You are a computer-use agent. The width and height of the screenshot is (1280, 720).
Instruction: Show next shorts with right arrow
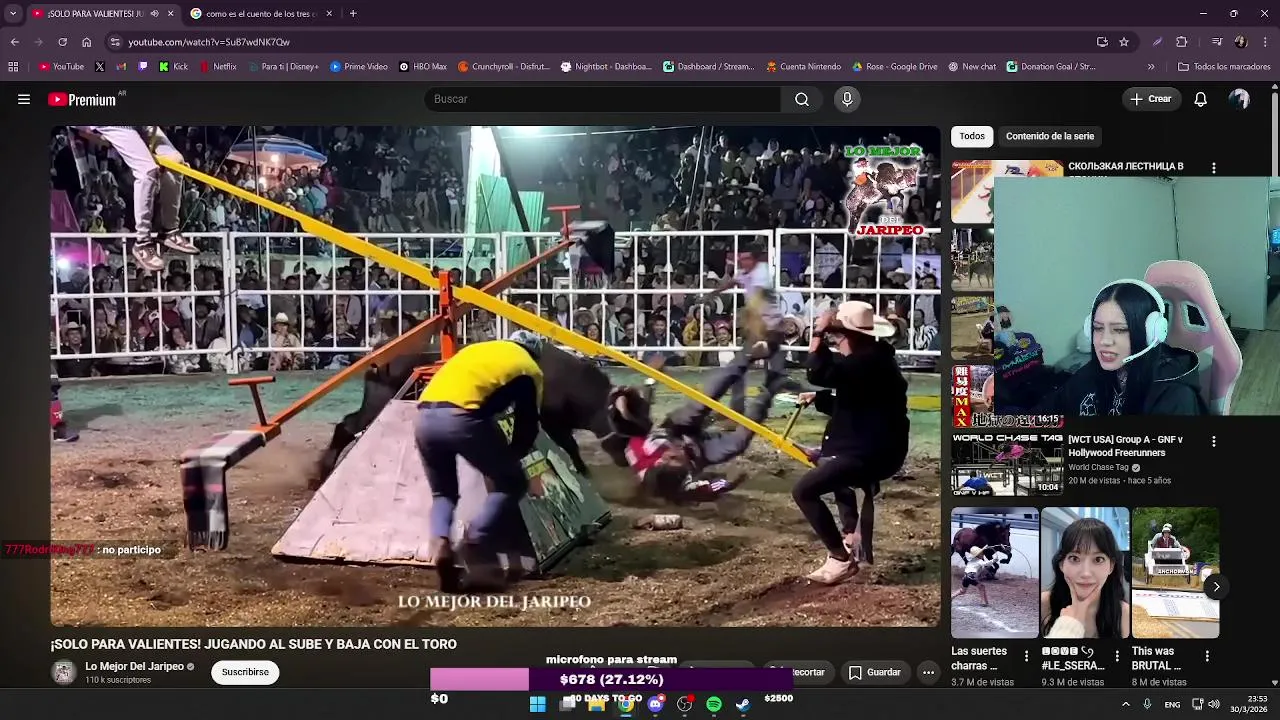coord(1216,587)
